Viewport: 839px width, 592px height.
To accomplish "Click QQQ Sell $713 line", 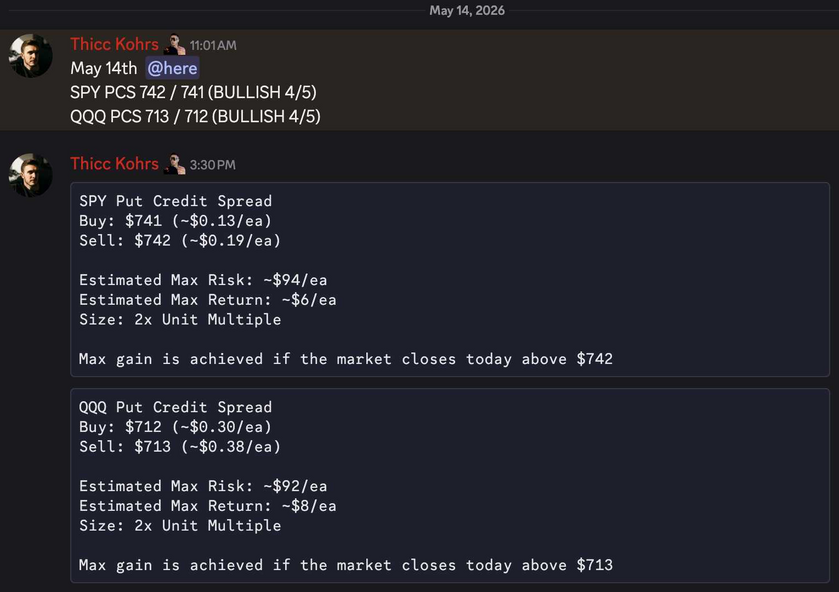I will coord(180,446).
